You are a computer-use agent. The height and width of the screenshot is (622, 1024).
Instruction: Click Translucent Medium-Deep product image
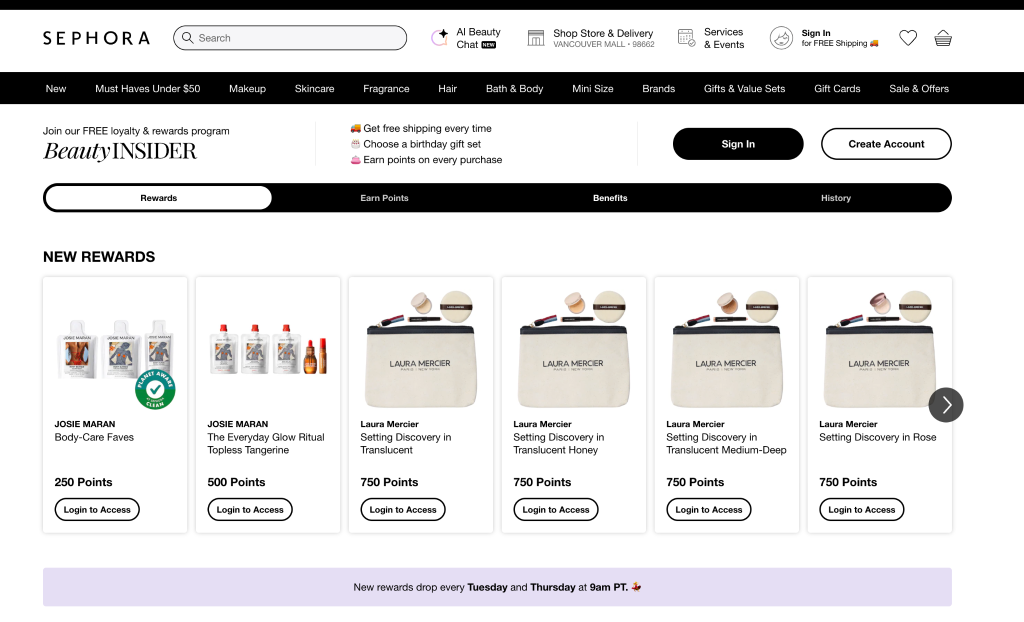[726, 350]
